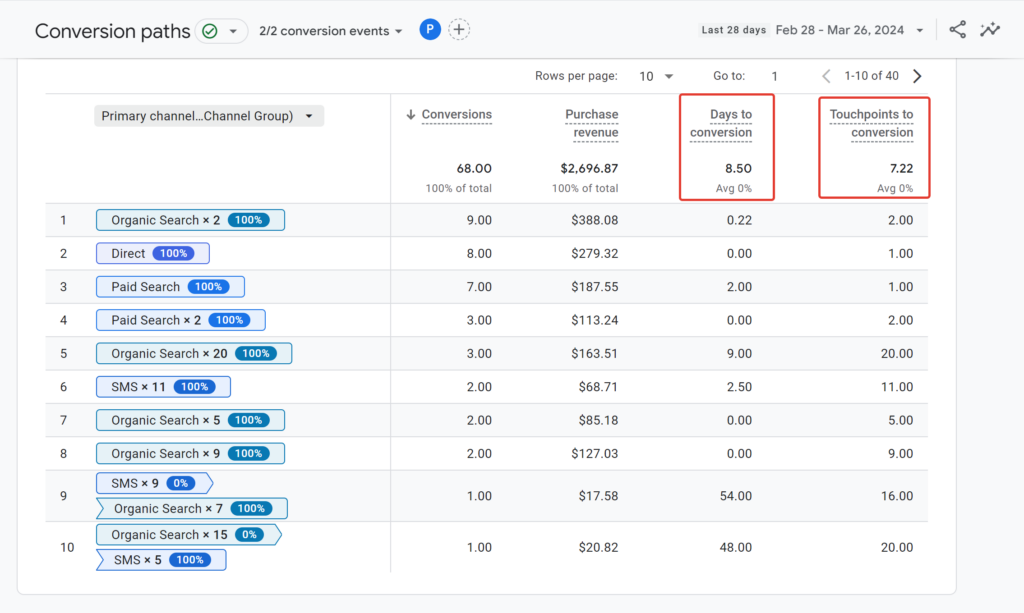
Task: Click the $17.58 revenue cell
Action: [x=598, y=496]
